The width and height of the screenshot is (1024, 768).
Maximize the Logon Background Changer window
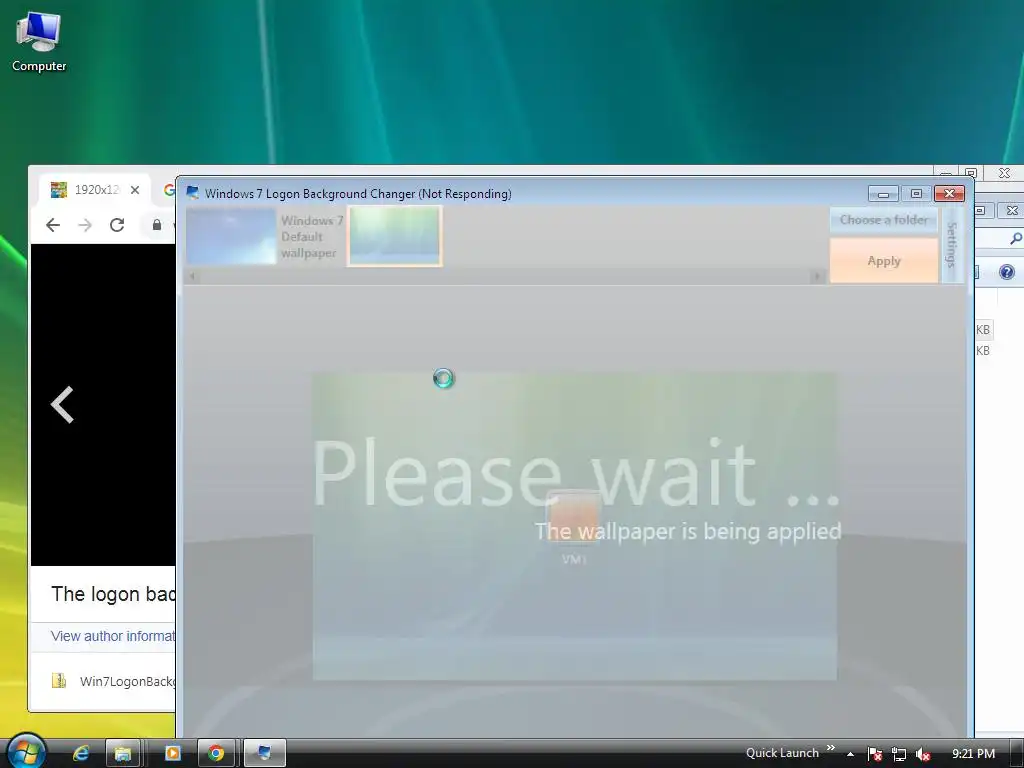coord(916,193)
